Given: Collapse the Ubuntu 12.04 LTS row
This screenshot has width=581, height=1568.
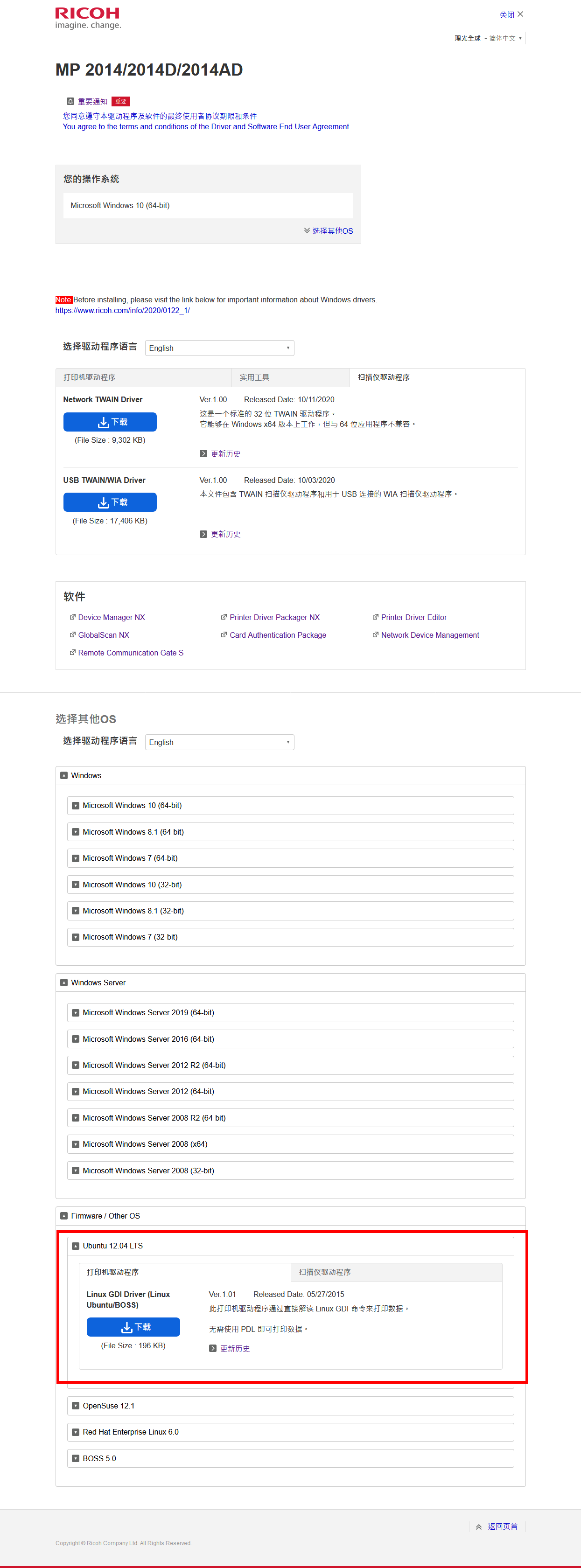Looking at the screenshot, I should 290,1245.
